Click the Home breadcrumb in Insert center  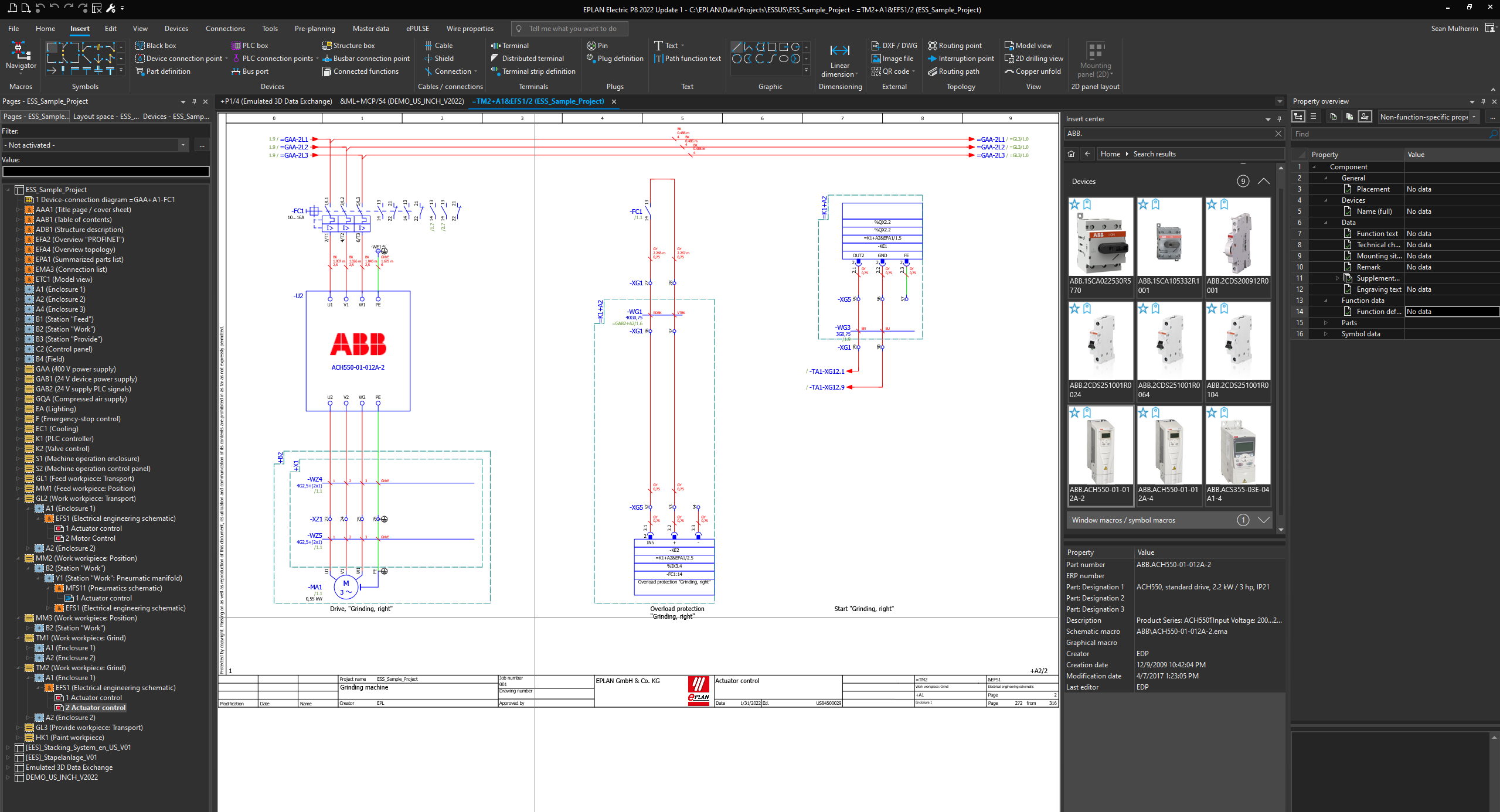click(1110, 153)
